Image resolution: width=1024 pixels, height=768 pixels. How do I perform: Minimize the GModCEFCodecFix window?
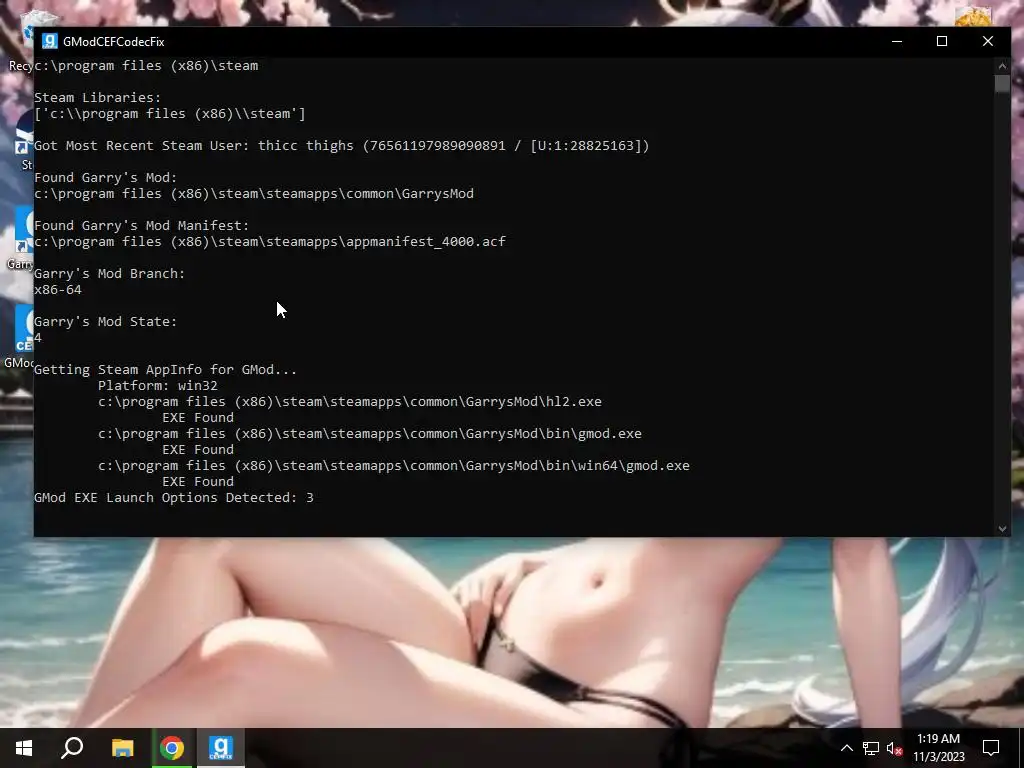(x=897, y=41)
